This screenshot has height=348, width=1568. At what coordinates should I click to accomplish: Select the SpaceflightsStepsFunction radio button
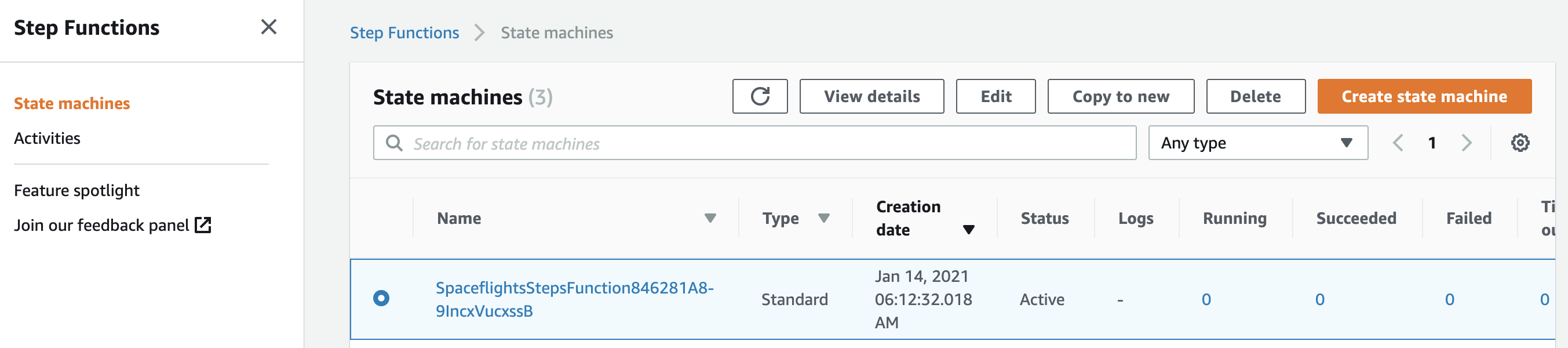[381, 298]
